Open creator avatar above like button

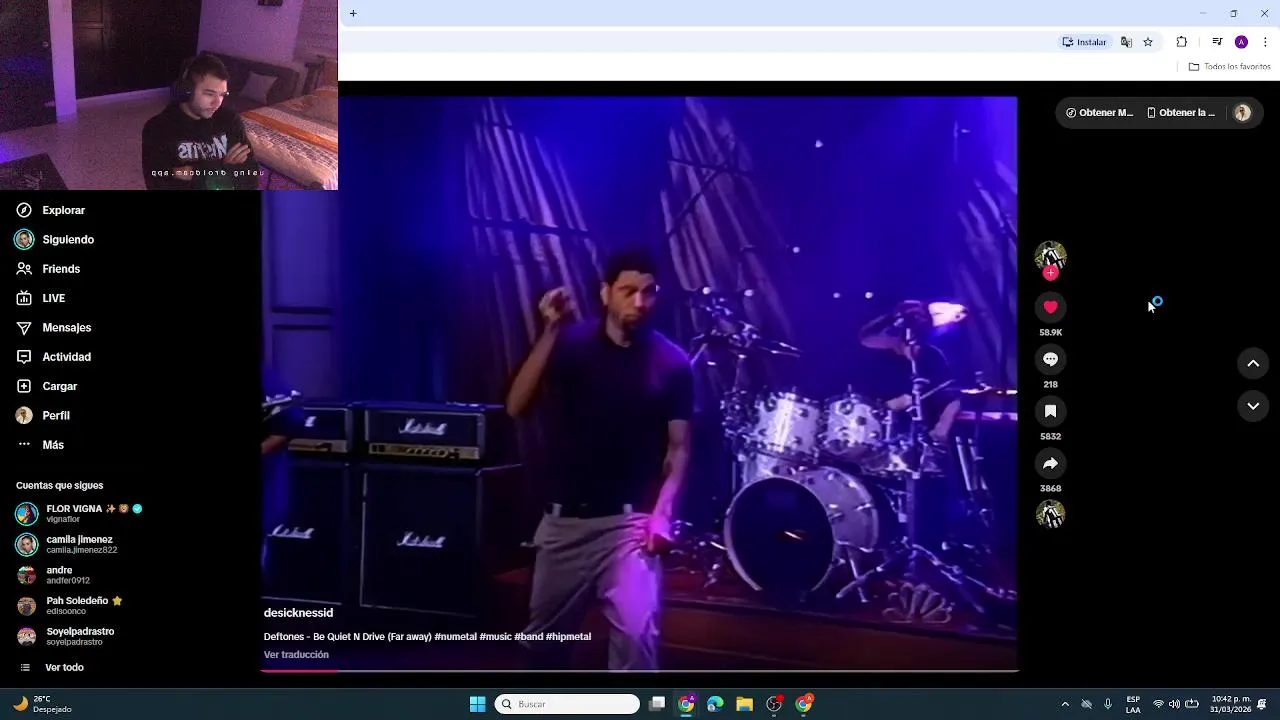click(1050, 257)
